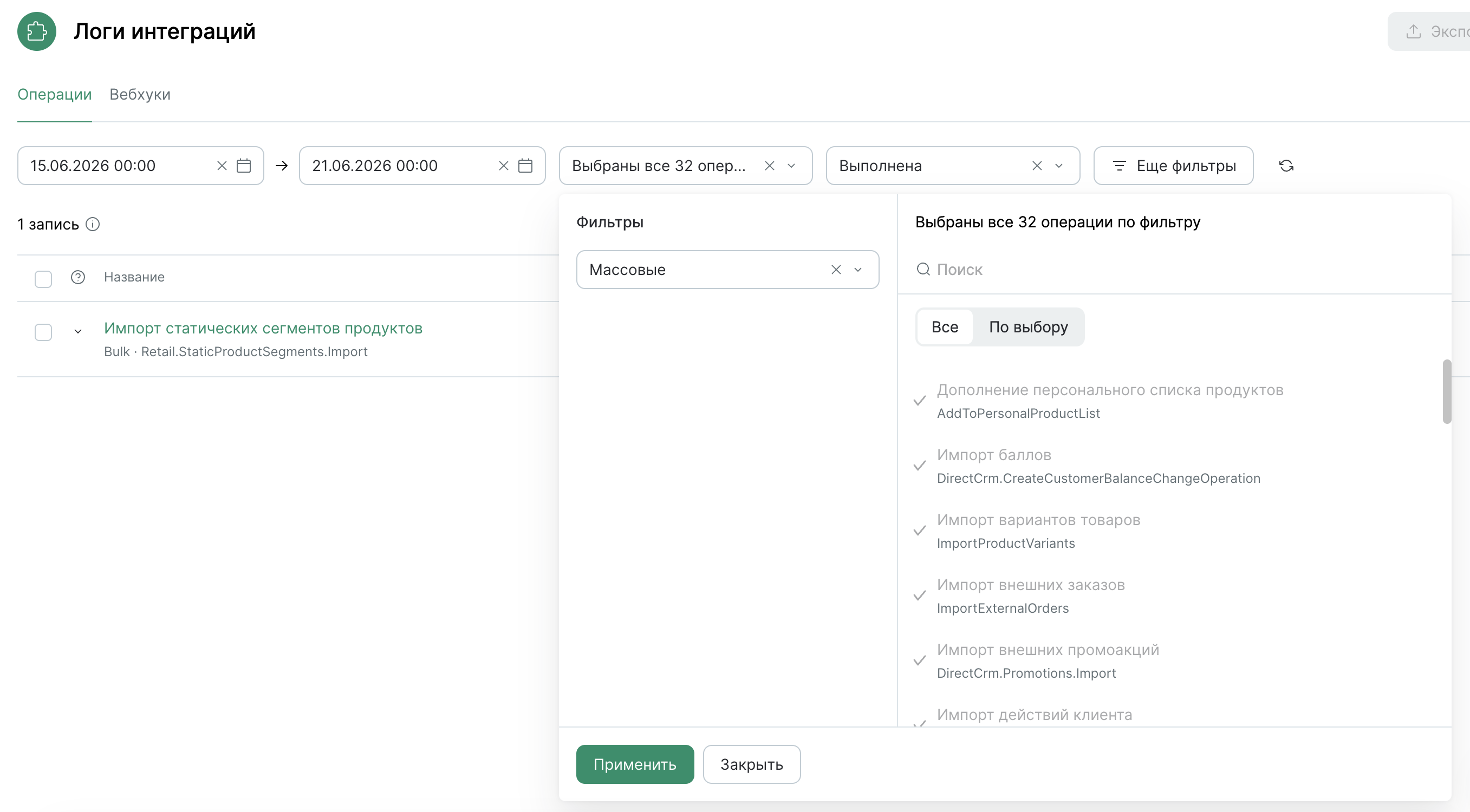
Task: Open the Выполнена status dropdown
Action: tap(1058, 166)
